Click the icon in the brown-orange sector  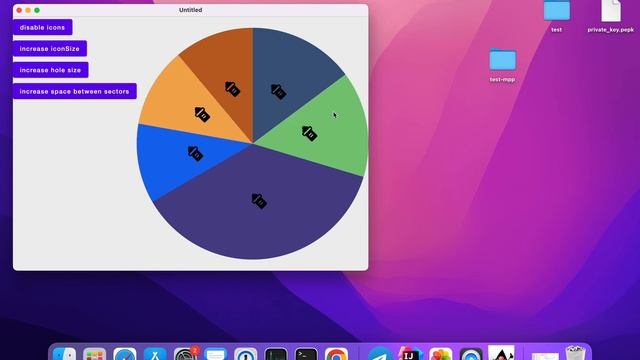click(232, 89)
